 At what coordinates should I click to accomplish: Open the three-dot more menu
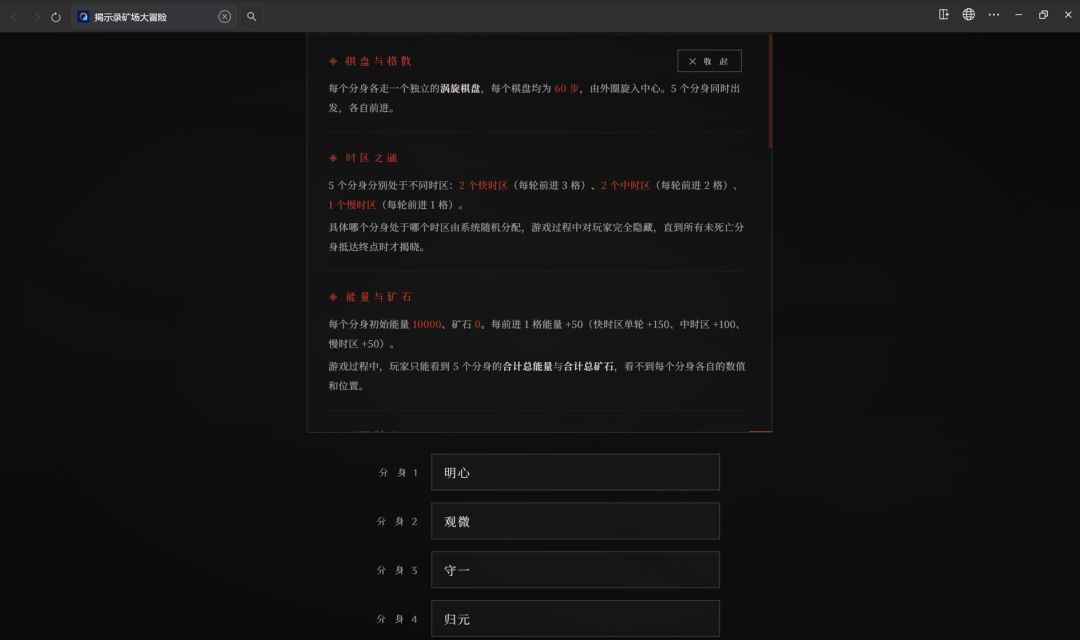coord(993,14)
